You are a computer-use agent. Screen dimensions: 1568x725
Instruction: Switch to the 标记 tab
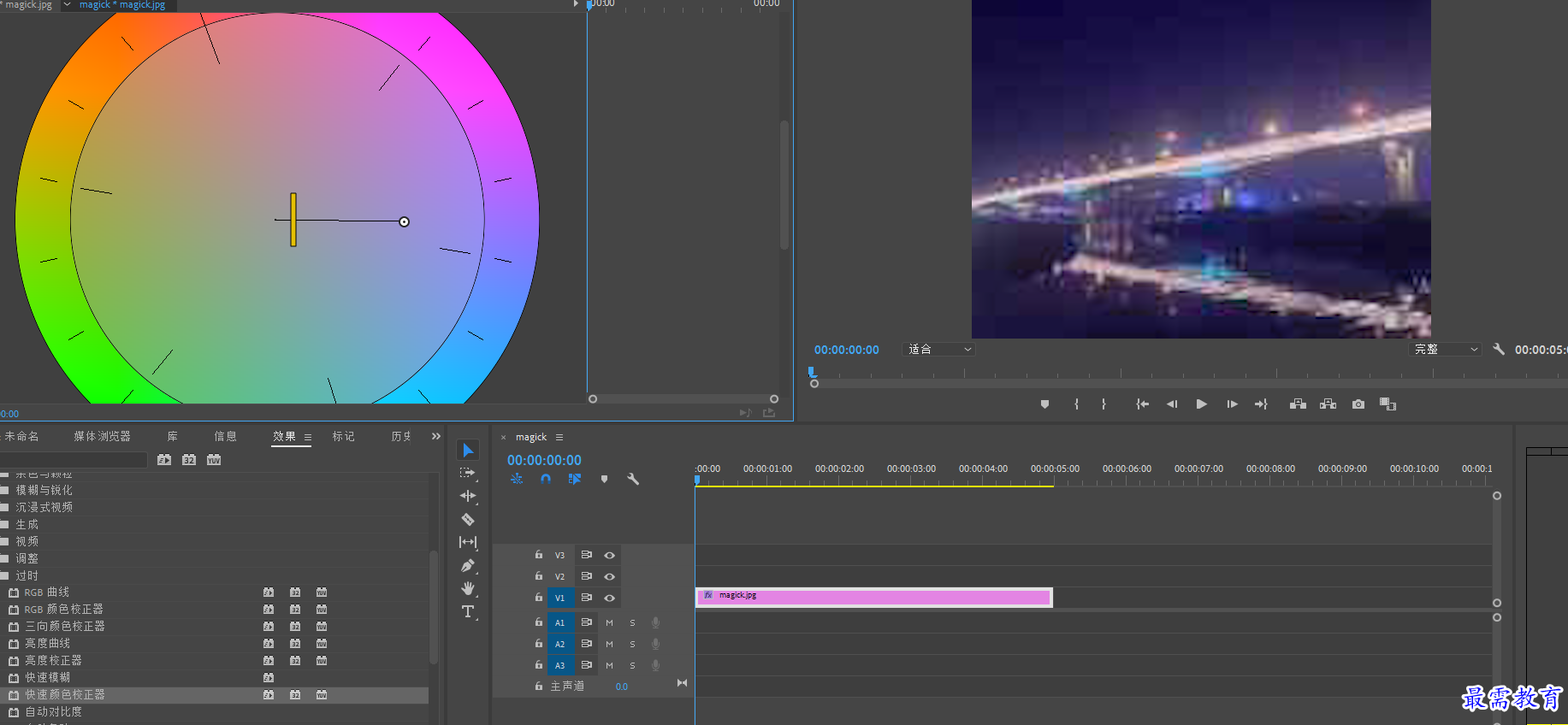[x=344, y=436]
